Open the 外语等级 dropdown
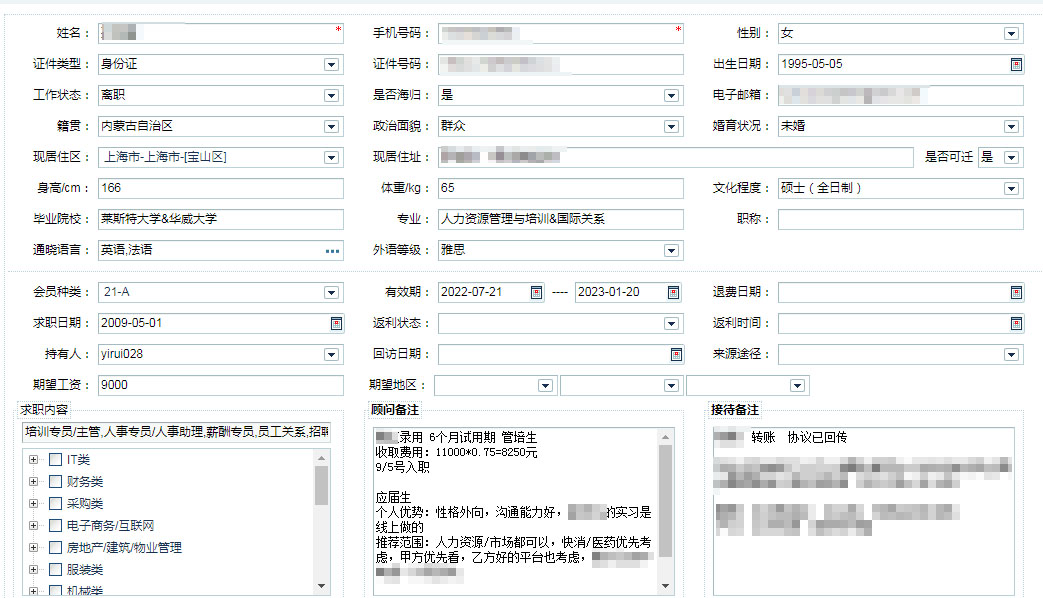 coord(671,251)
